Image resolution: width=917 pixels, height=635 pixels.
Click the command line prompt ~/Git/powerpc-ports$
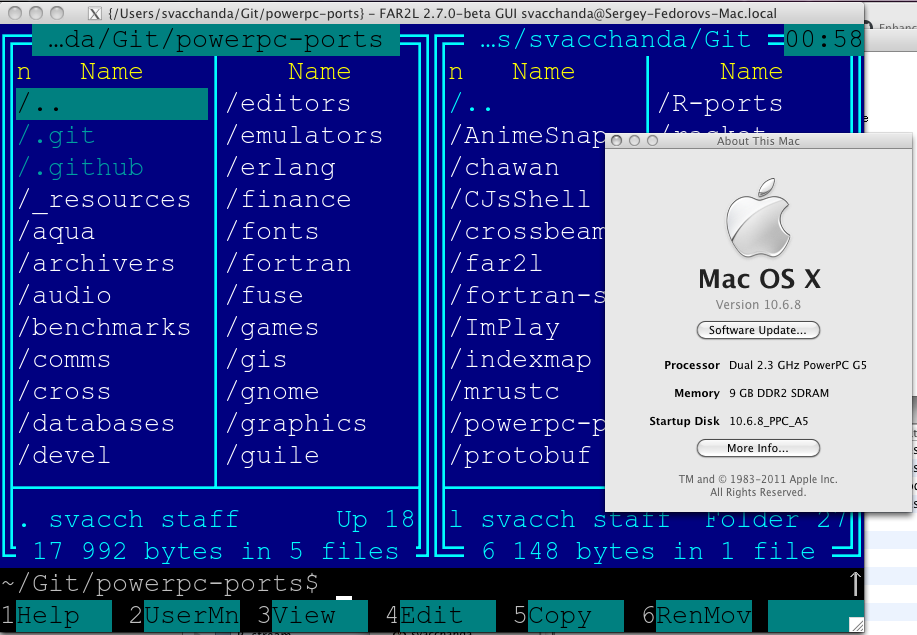tap(160, 584)
